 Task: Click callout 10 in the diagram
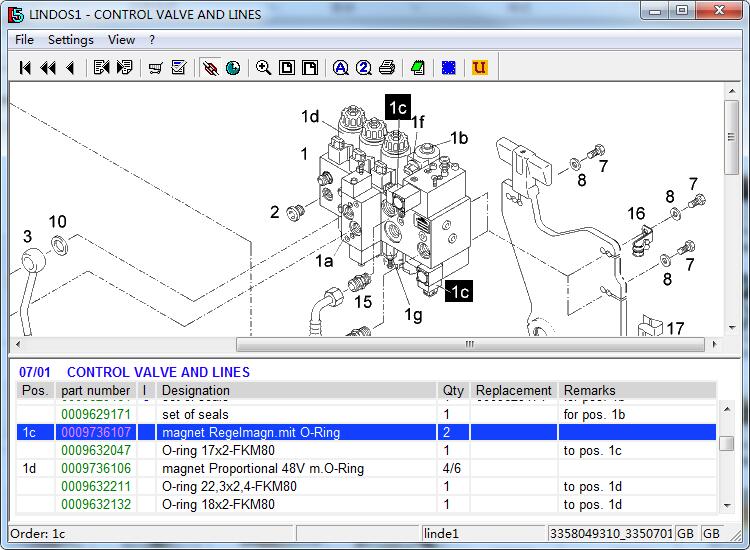click(57, 221)
